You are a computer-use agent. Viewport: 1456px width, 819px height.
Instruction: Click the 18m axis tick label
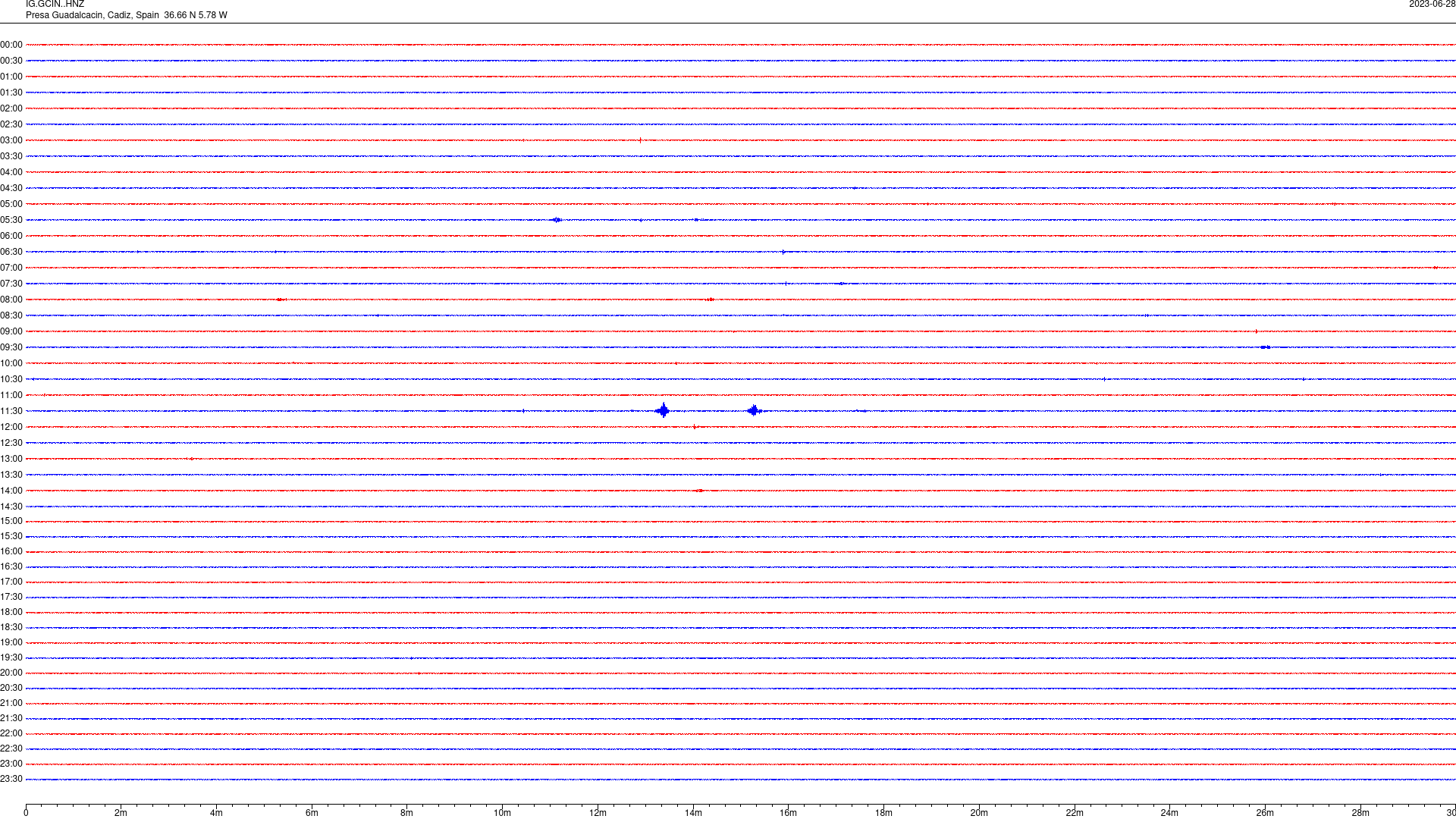883,813
